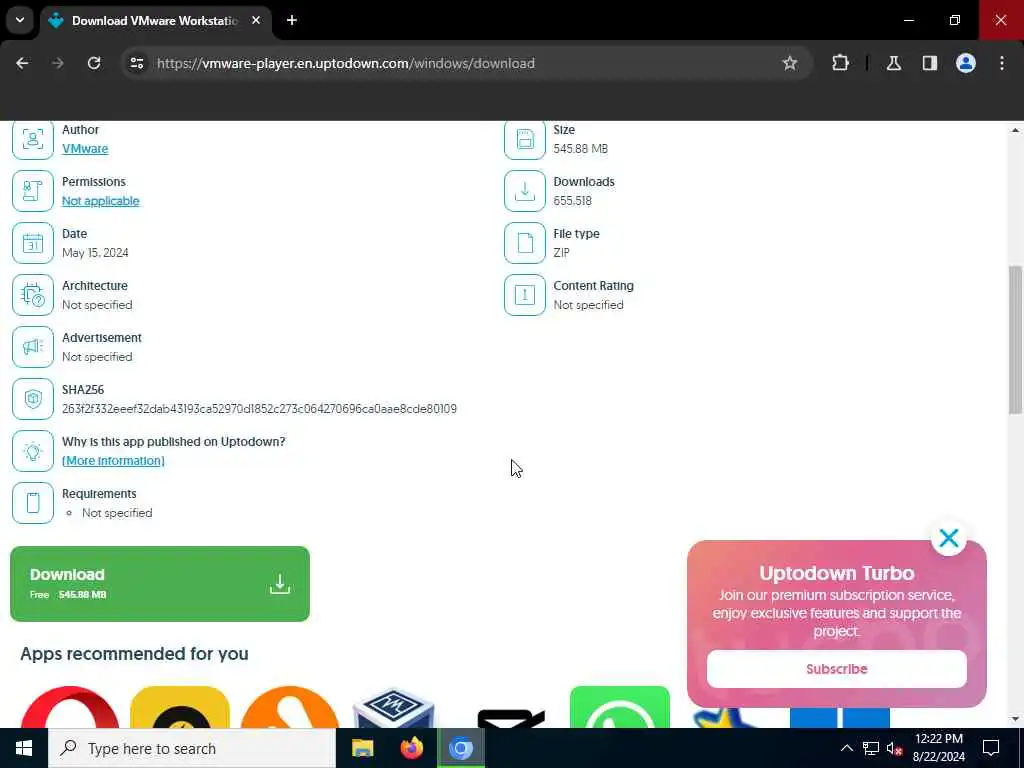1024x768 pixels.
Task: Open the browser Extensions puzzle icon
Action: pos(840,63)
